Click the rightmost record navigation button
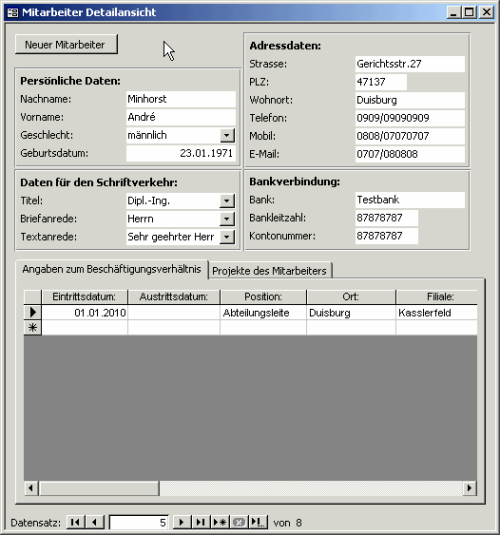Viewport: 500px width, 535px height. click(x=258, y=522)
